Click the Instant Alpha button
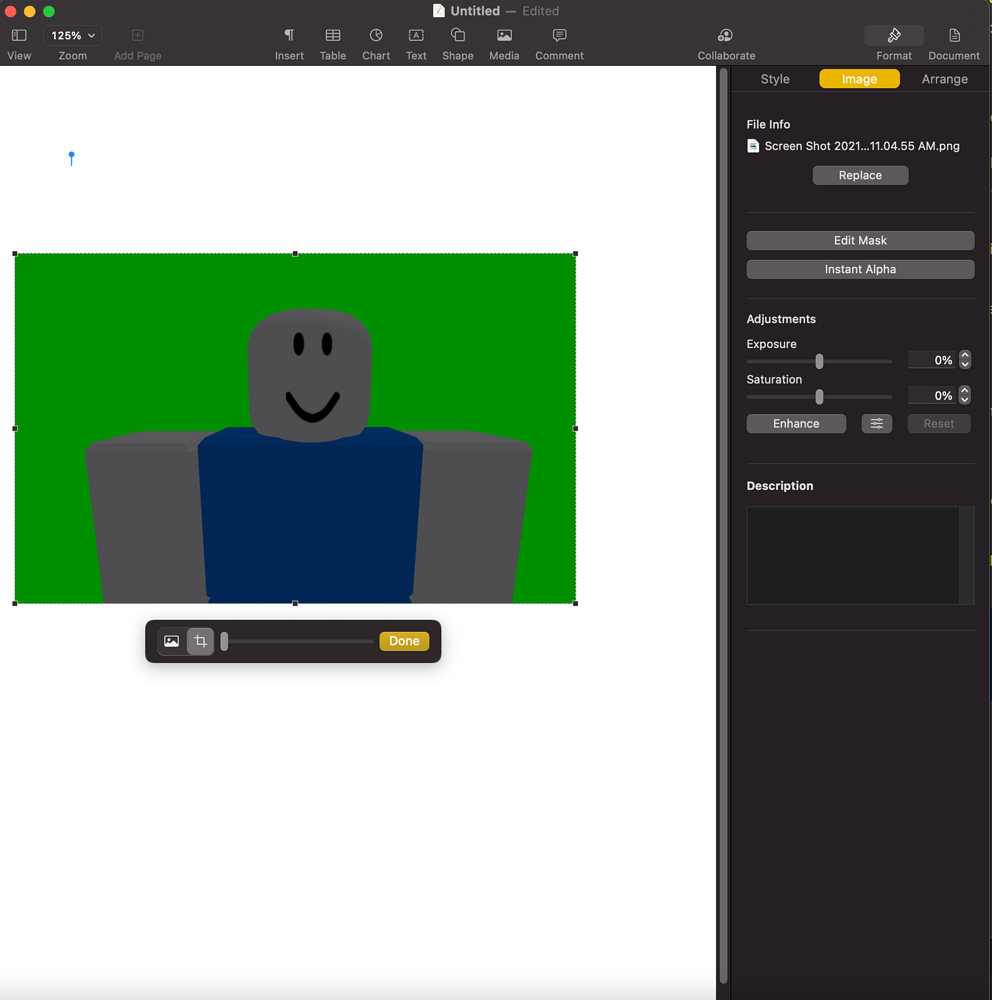Viewport: 992px width, 1000px height. click(x=859, y=269)
